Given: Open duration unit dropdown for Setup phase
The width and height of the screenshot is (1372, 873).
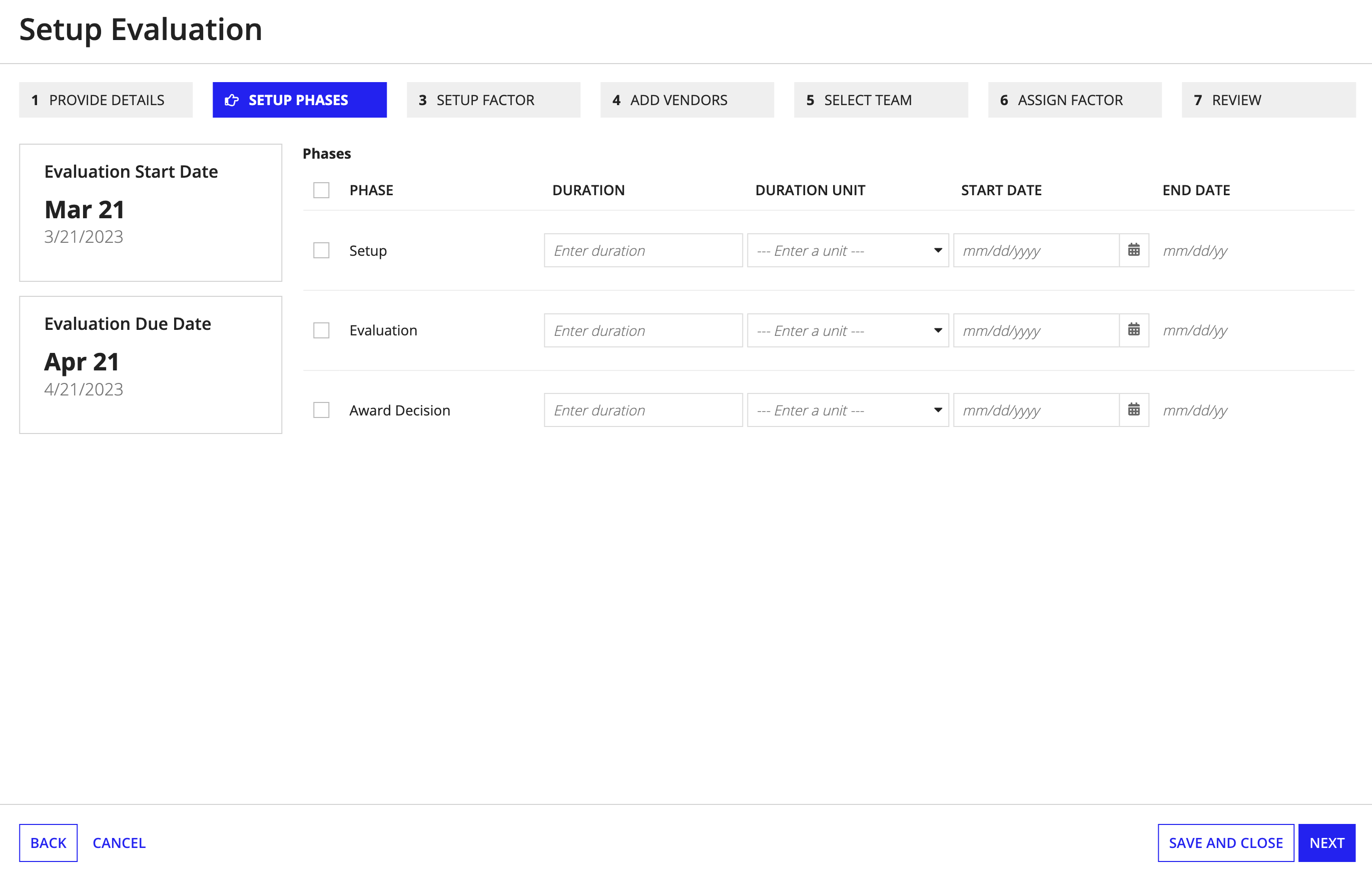Looking at the screenshot, I should [848, 250].
